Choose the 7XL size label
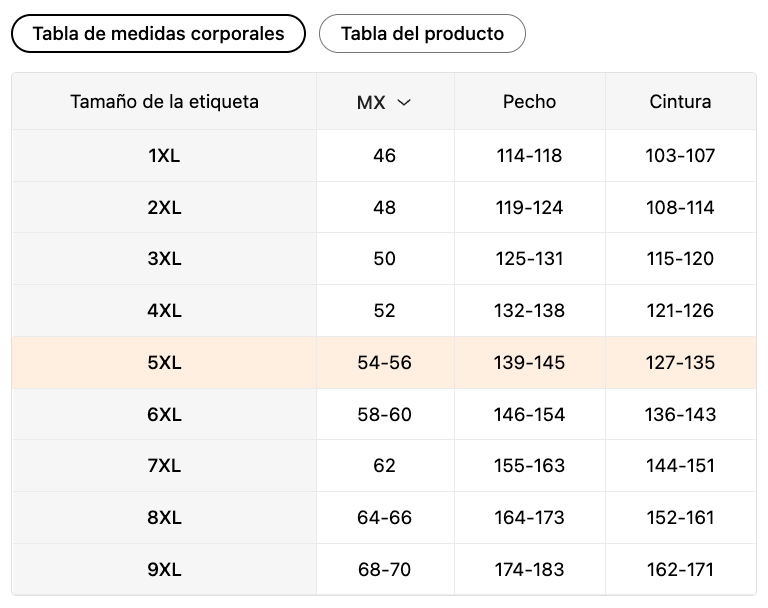The width and height of the screenshot is (768, 608). 165,465
